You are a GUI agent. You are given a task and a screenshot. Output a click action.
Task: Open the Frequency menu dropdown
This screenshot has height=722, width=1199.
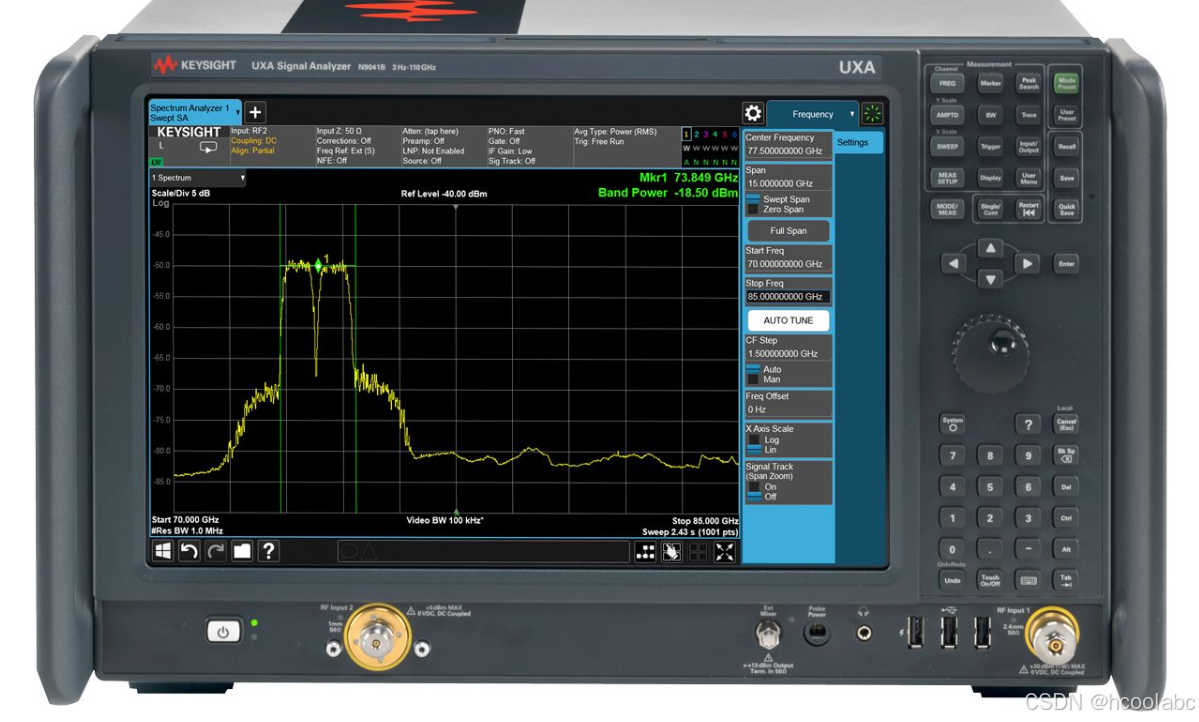[812, 114]
